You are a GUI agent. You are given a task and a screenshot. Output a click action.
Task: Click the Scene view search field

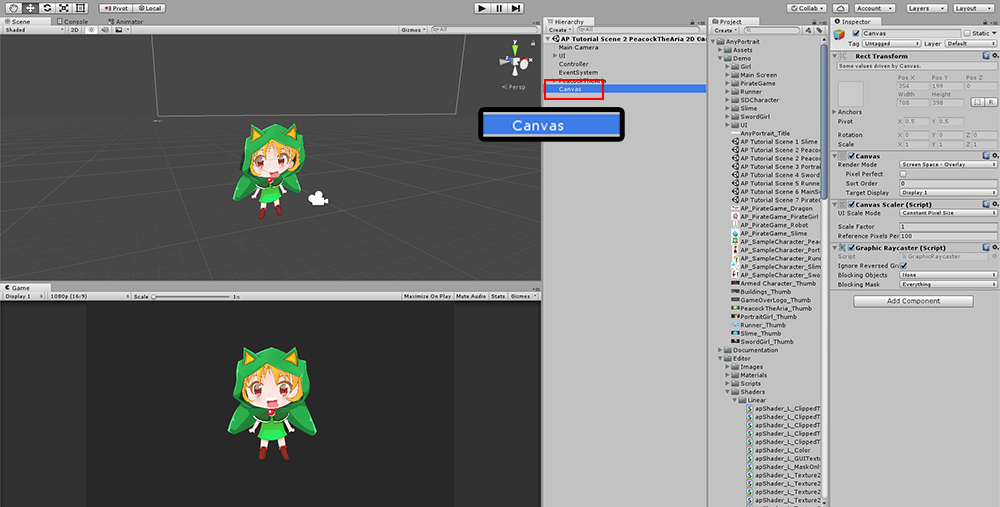(x=483, y=29)
